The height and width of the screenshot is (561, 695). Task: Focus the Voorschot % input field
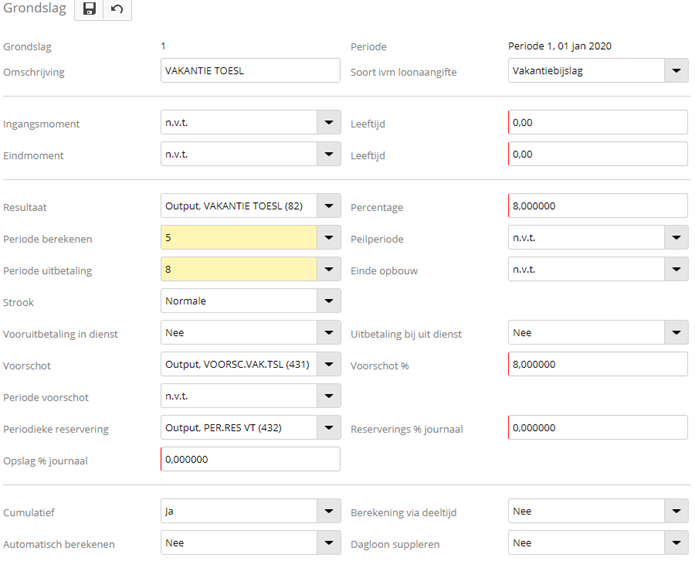click(x=597, y=364)
